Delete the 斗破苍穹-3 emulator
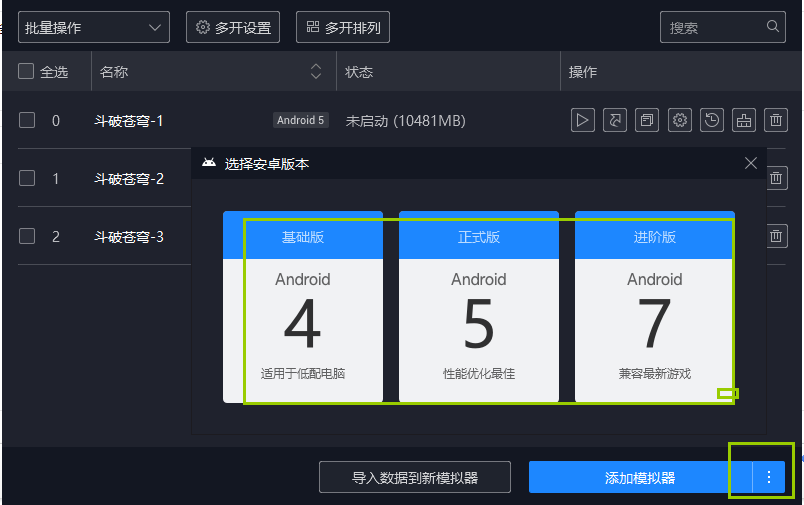 [777, 236]
